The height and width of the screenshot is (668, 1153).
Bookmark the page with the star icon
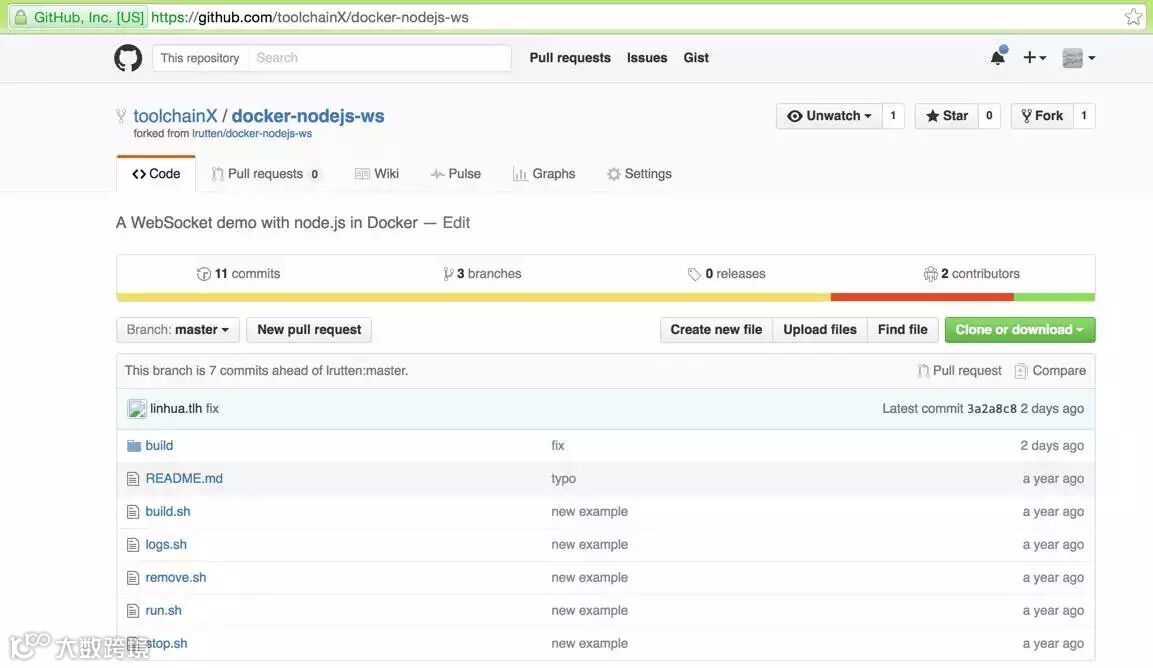[1133, 17]
